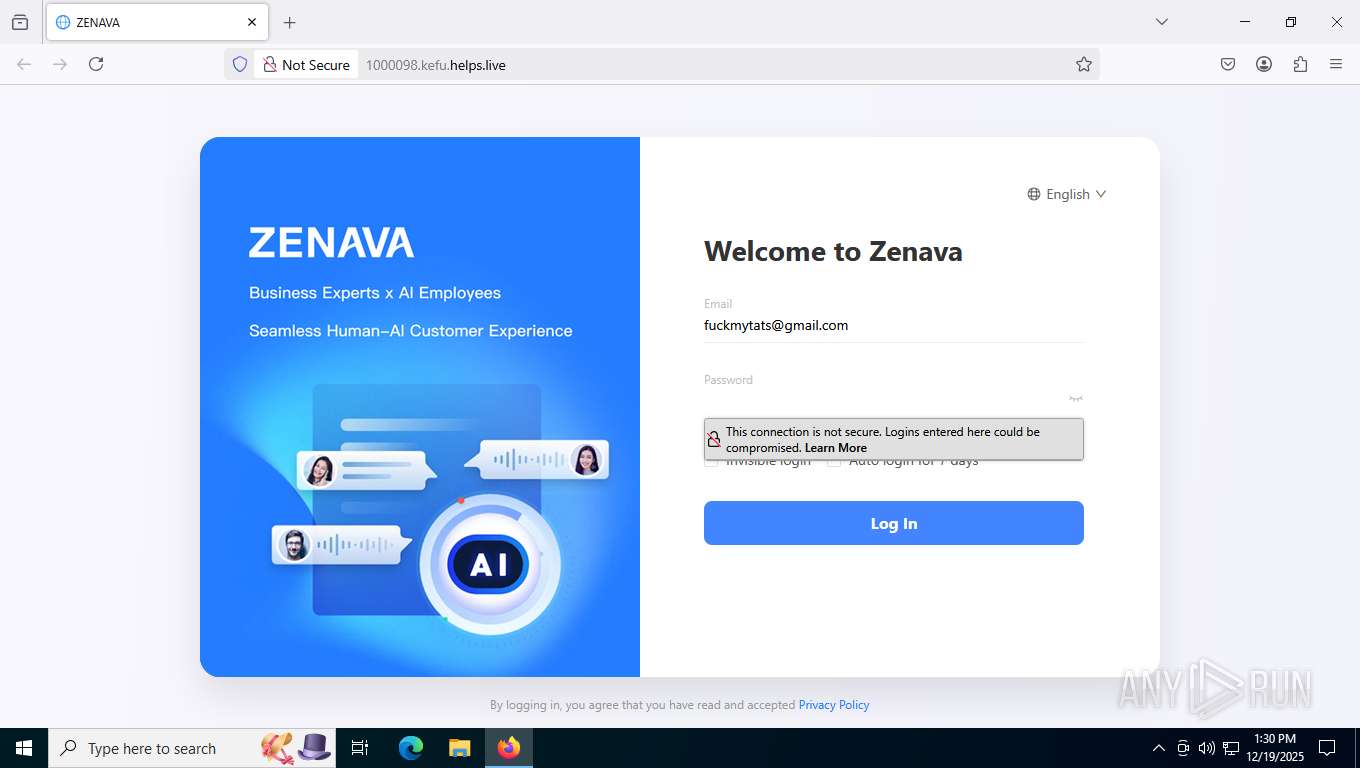
Task: Go forward to next page
Action: click(60, 64)
